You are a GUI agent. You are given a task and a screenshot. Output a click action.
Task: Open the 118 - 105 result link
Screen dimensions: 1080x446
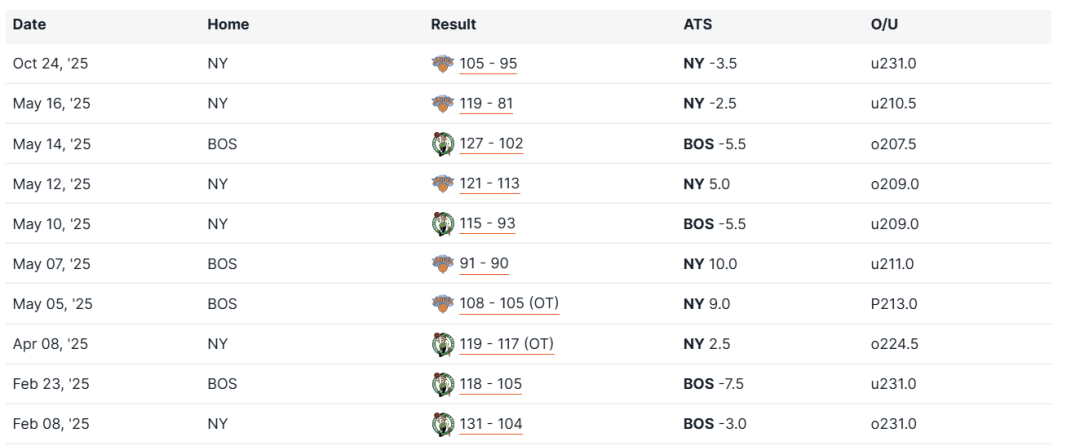490,384
